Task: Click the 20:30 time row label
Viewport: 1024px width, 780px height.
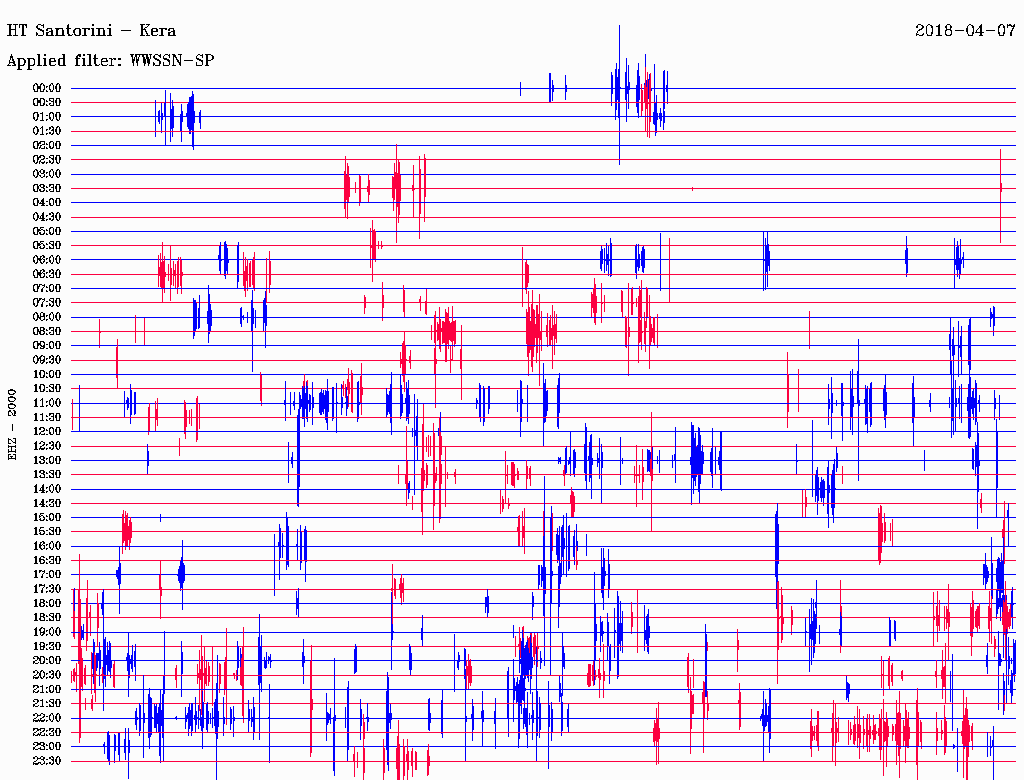Action: click(x=47, y=675)
